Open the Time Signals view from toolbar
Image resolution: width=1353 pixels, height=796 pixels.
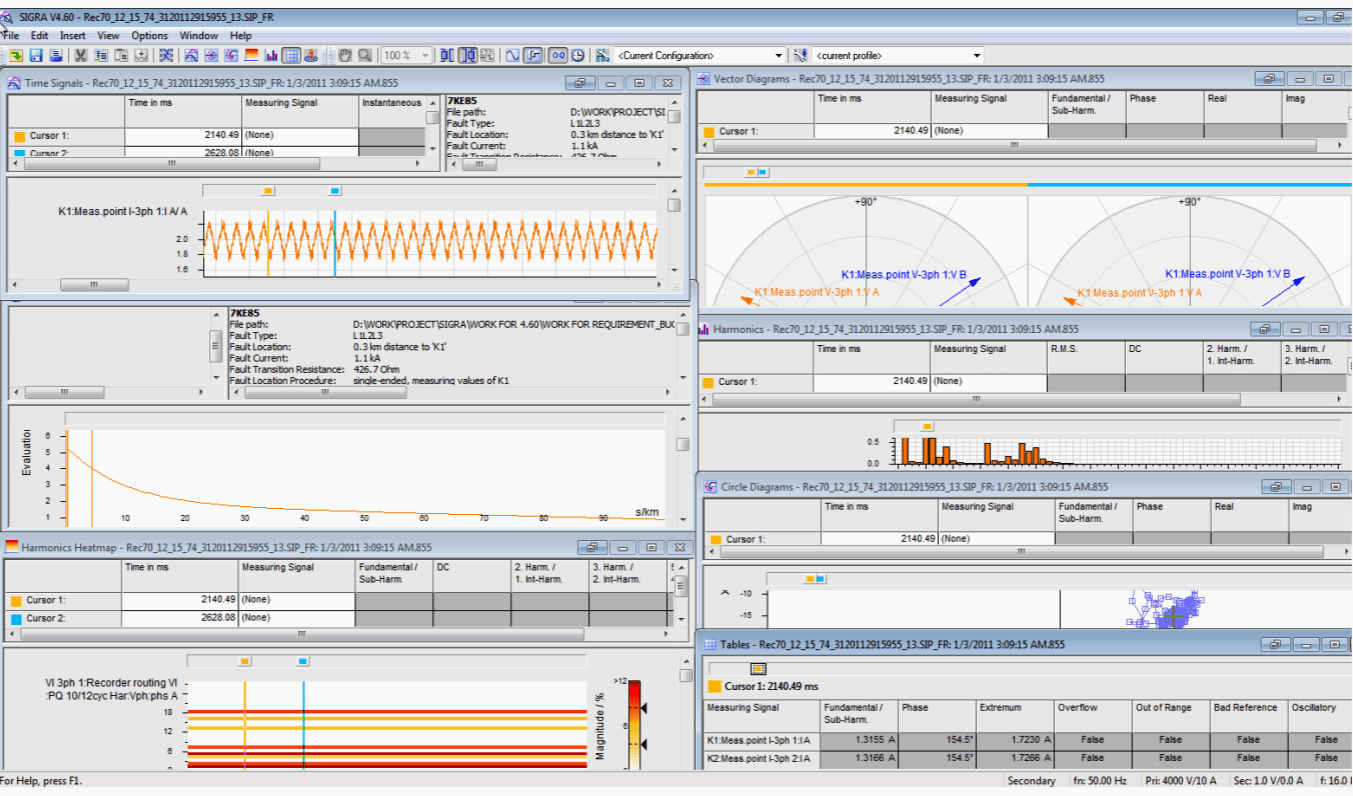pos(192,56)
